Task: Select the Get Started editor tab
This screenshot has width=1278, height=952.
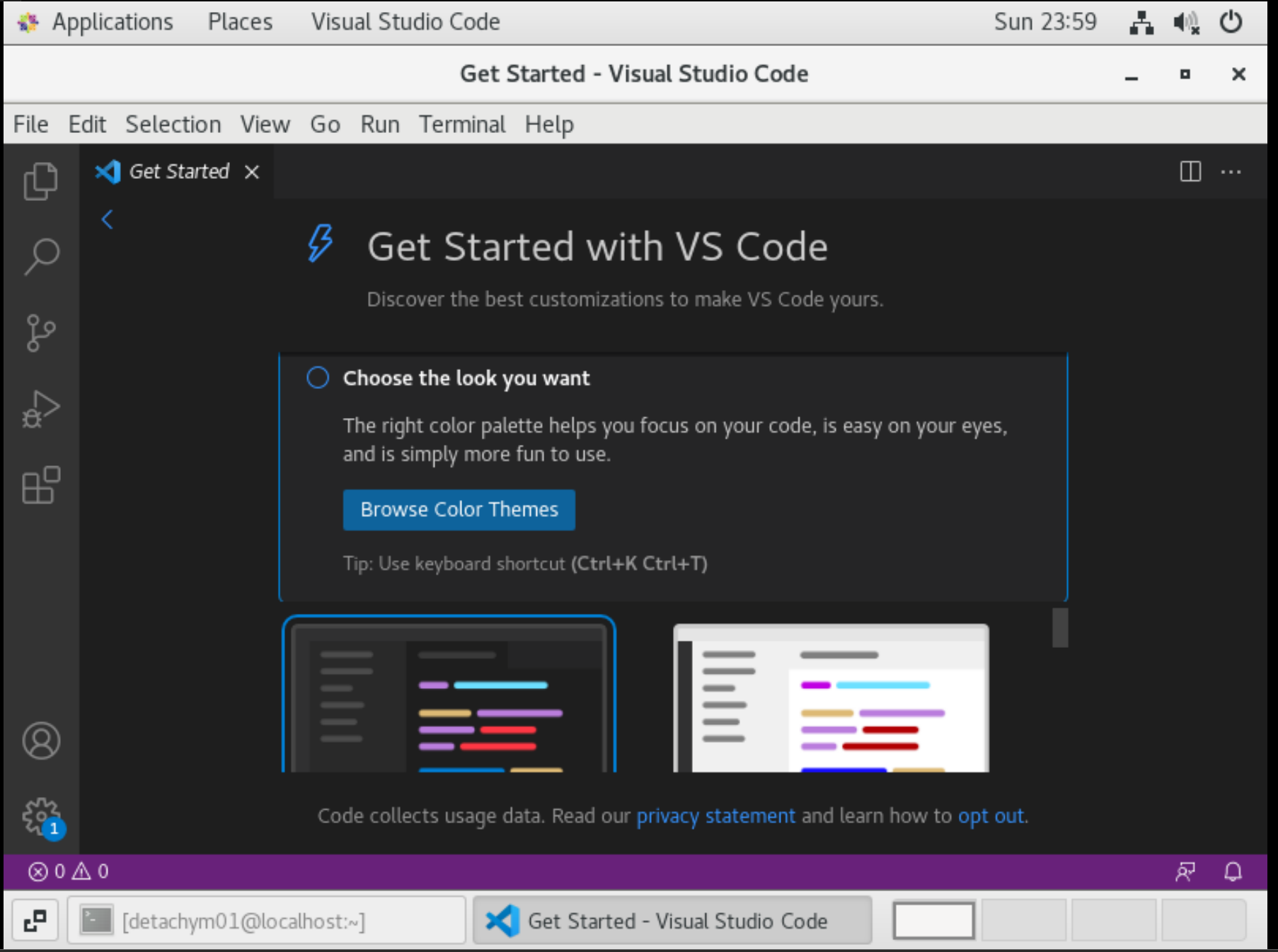Action: coord(178,172)
